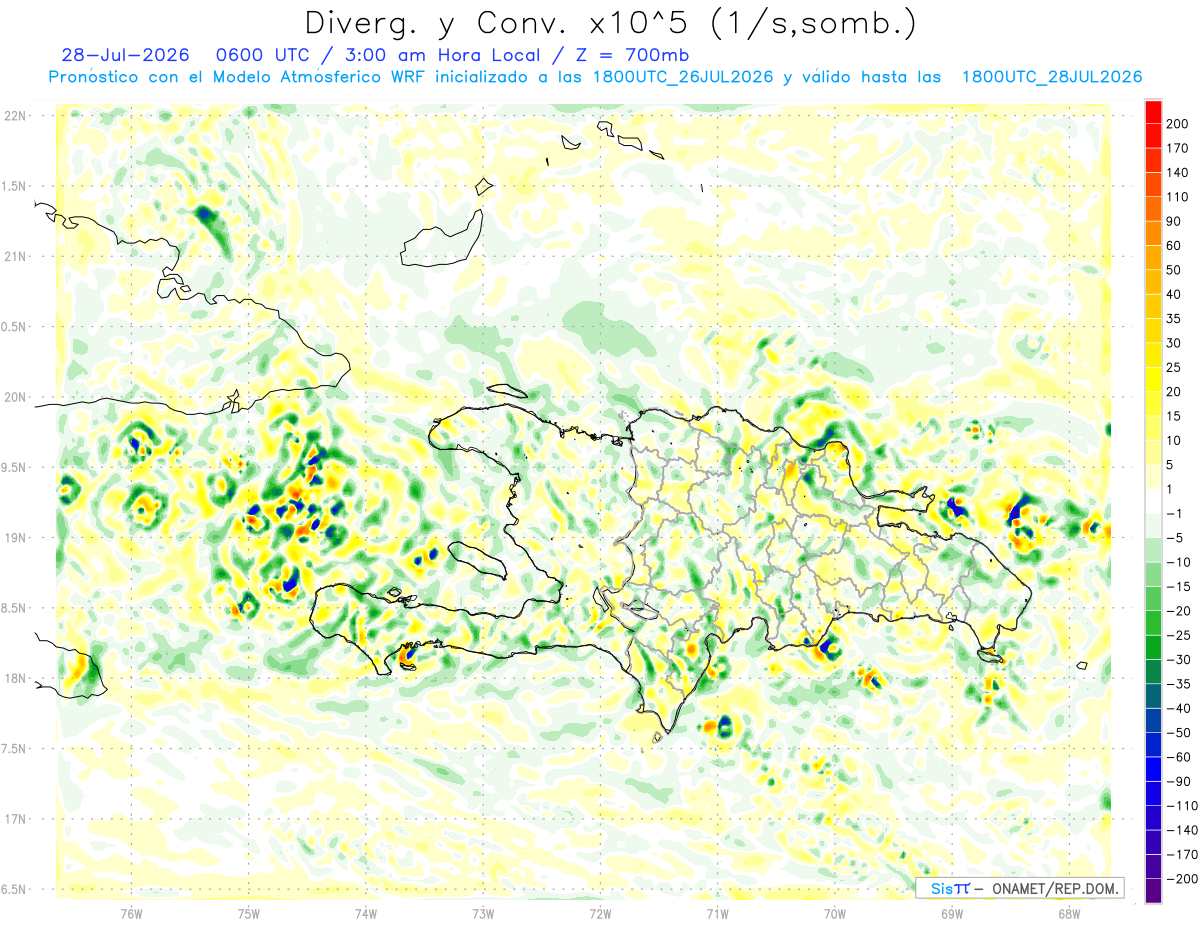Click the colorbar label "-110"
Image resolution: width=1200 pixels, height=927 pixels.
coord(1183,806)
